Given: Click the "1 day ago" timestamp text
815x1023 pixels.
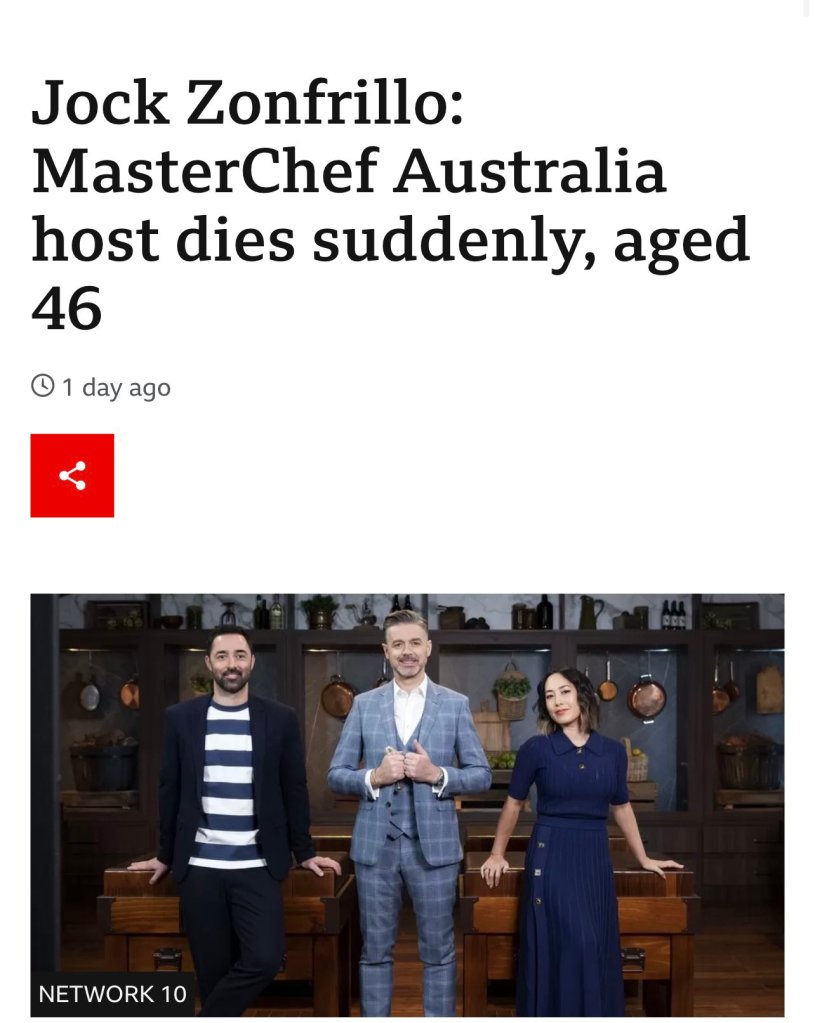Looking at the screenshot, I should click(x=116, y=388).
